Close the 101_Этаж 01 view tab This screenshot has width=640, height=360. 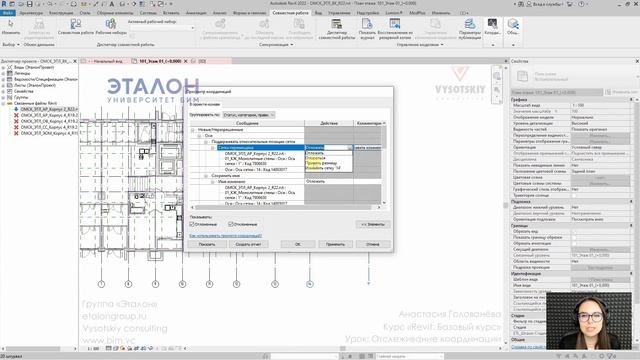tap(185, 61)
